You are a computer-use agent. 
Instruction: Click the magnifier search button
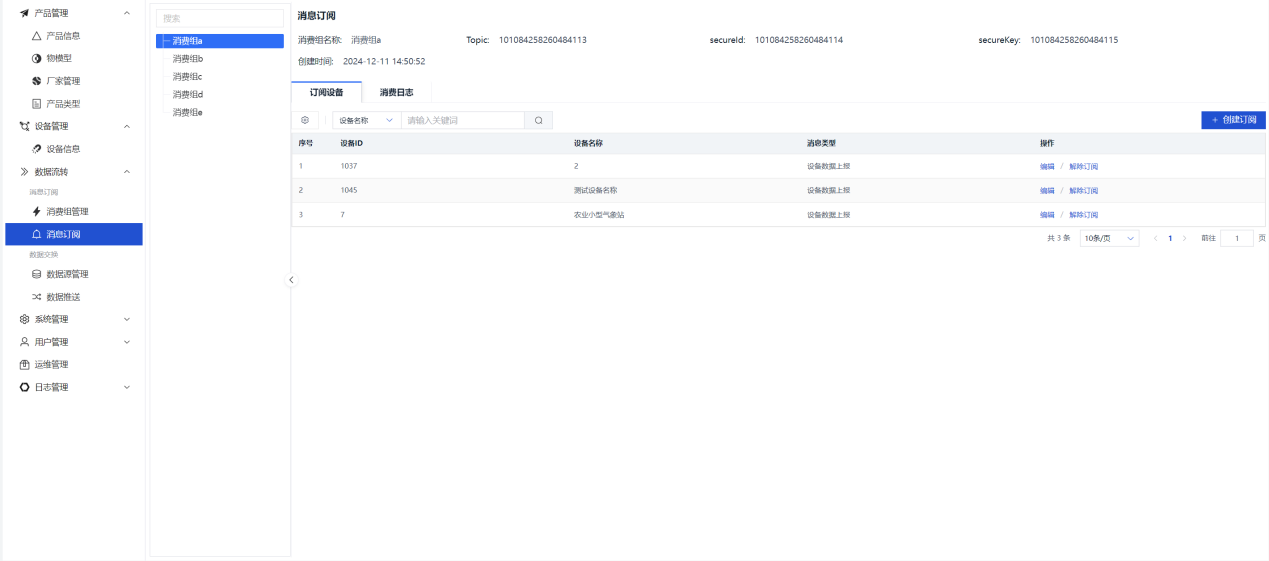[x=538, y=120]
